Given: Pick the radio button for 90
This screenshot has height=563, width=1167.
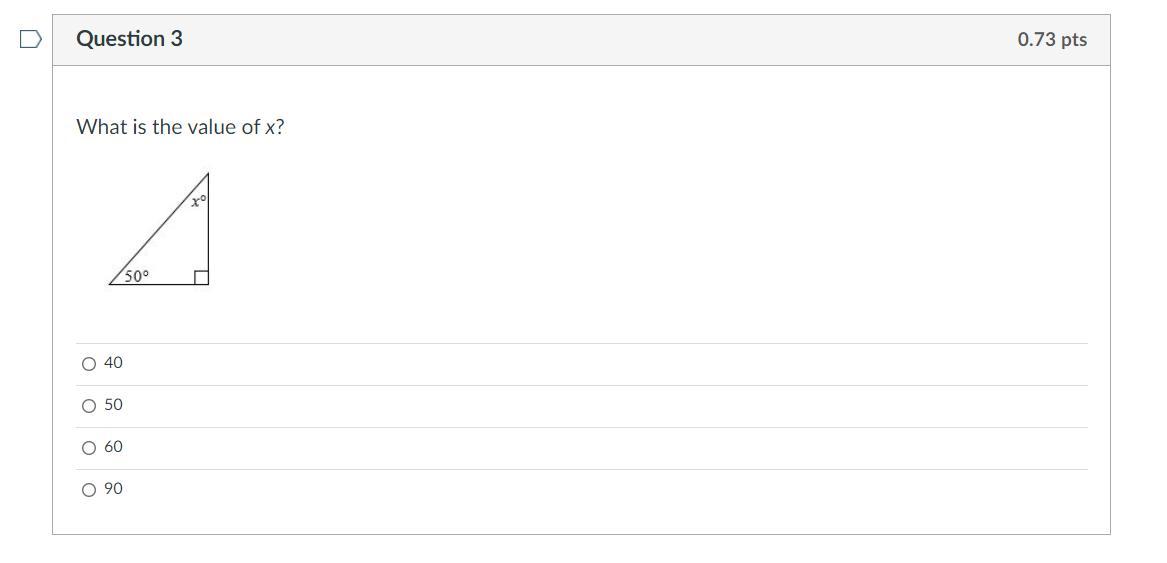Looking at the screenshot, I should pos(90,490).
